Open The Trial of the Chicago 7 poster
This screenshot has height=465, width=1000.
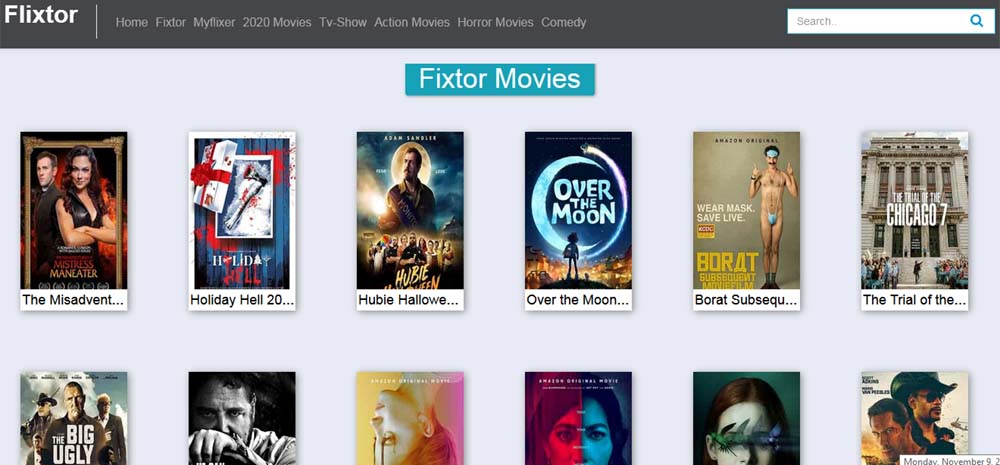pyautogui.click(x=915, y=210)
